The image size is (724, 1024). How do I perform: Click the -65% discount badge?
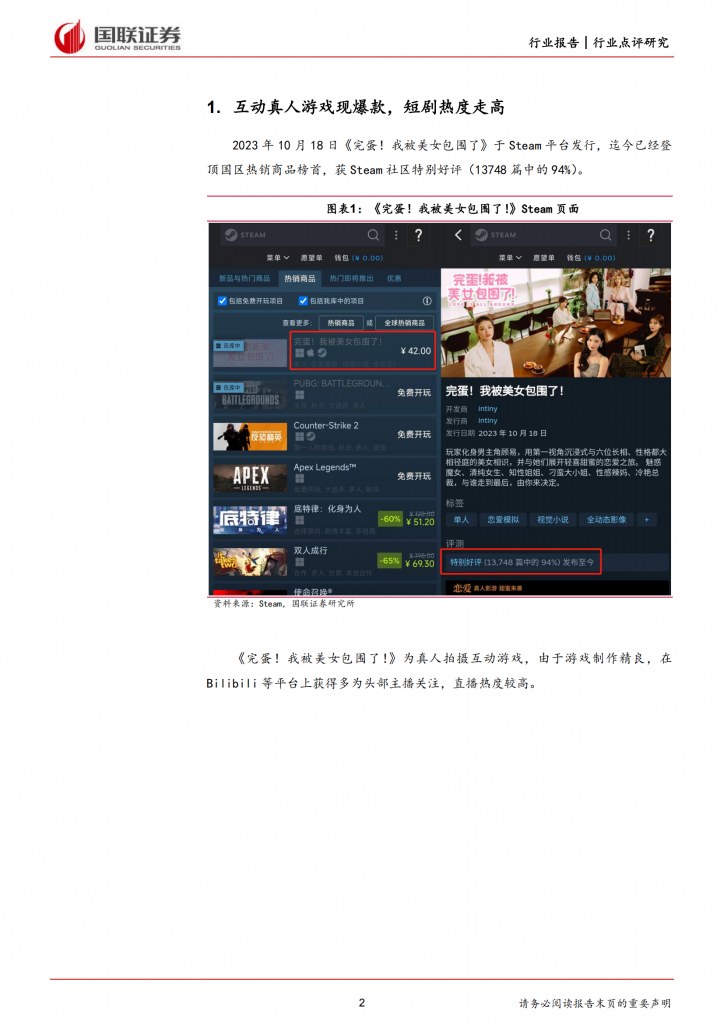[x=390, y=561]
